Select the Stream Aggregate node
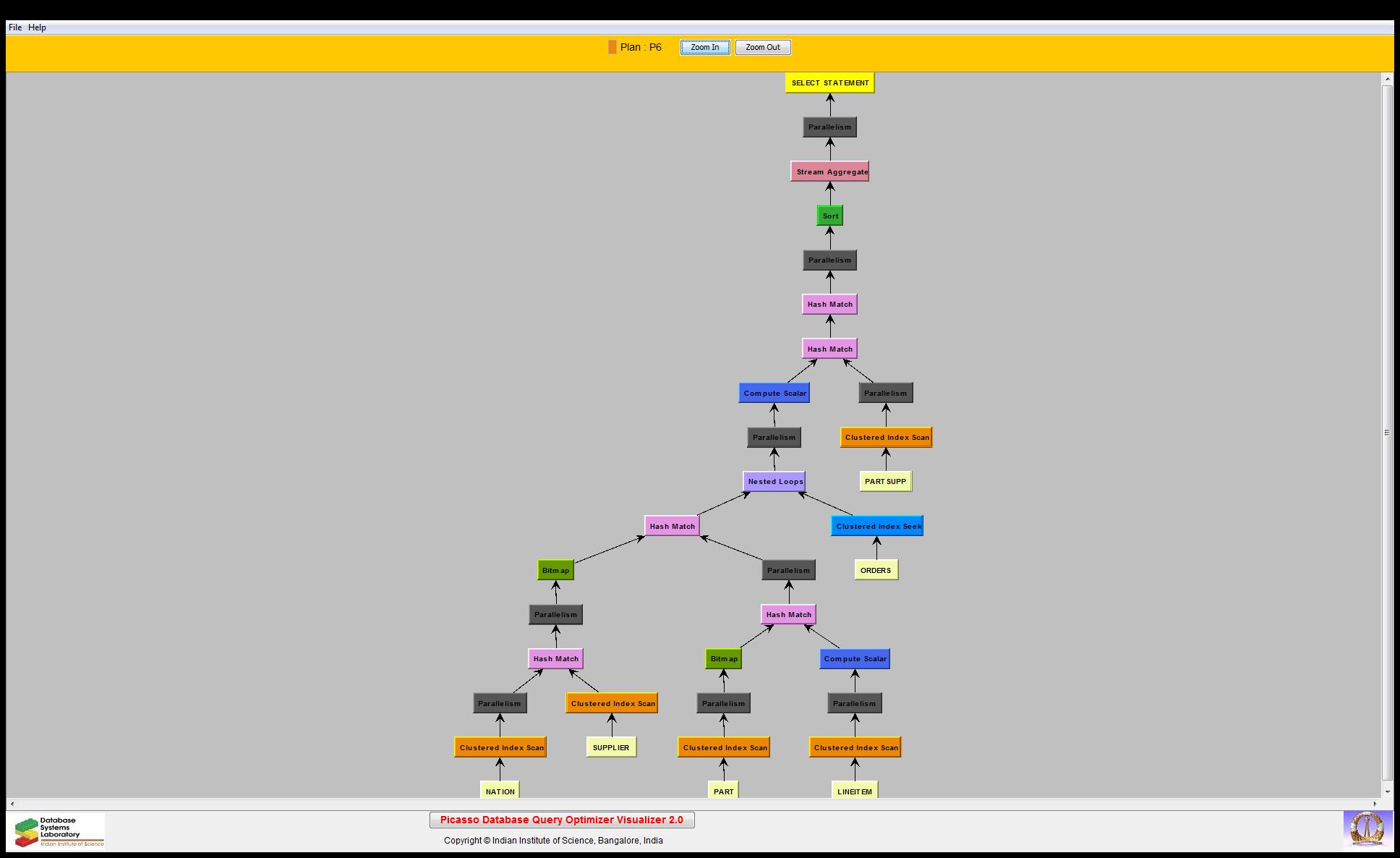 tap(829, 171)
